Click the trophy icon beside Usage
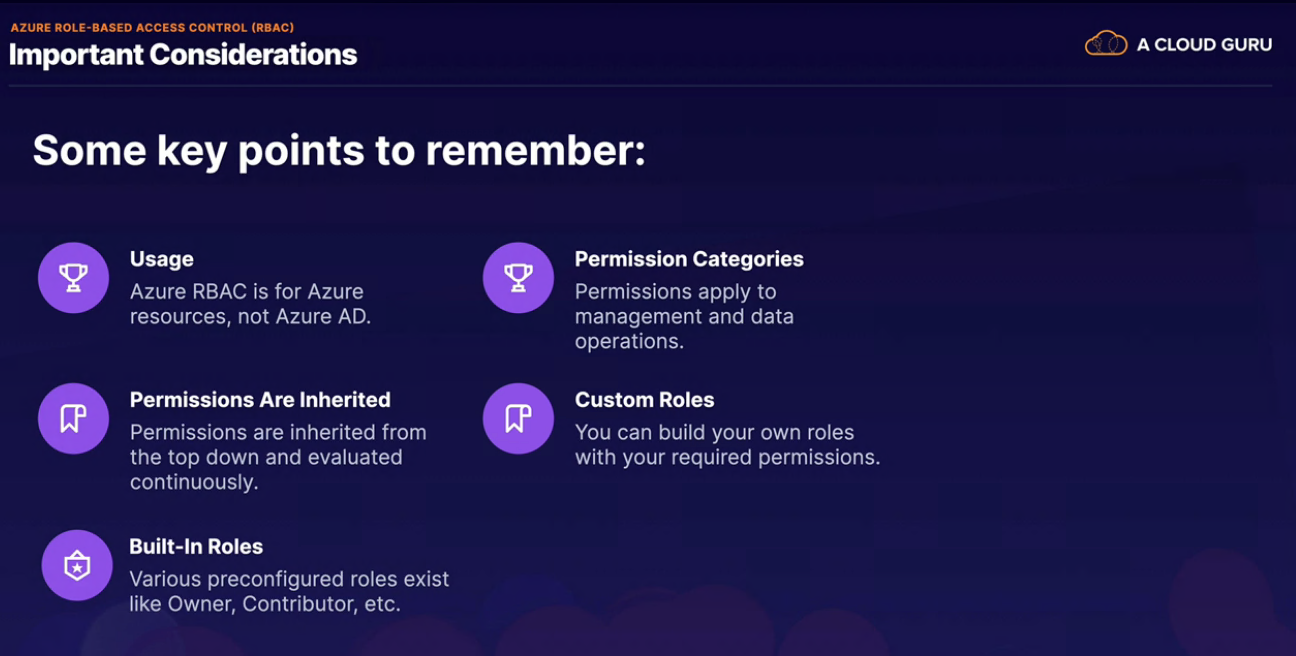The image size is (1296, 656). 73,278
